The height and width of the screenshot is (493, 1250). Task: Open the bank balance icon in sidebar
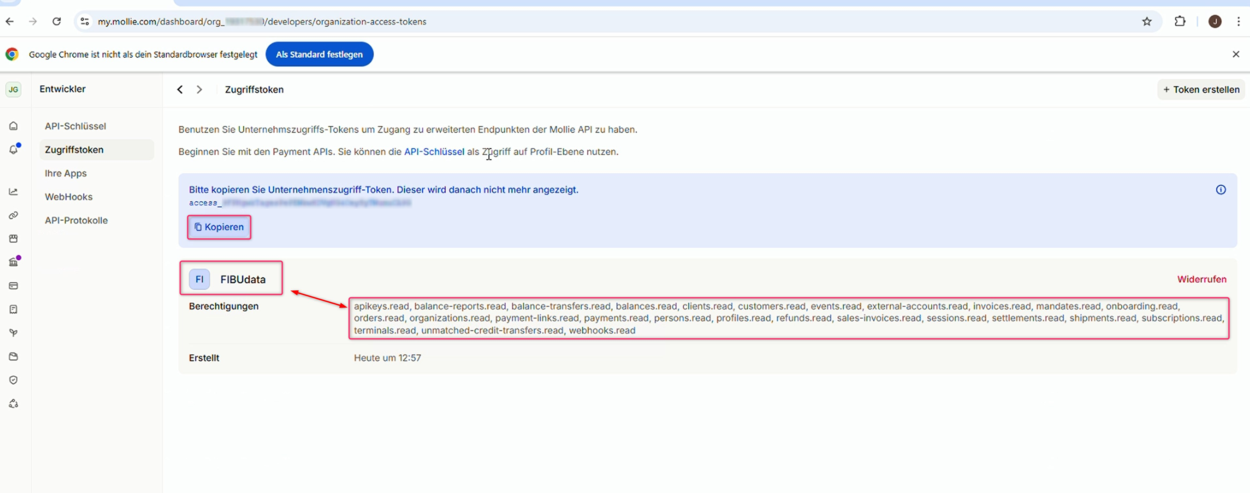click(13, 262)
